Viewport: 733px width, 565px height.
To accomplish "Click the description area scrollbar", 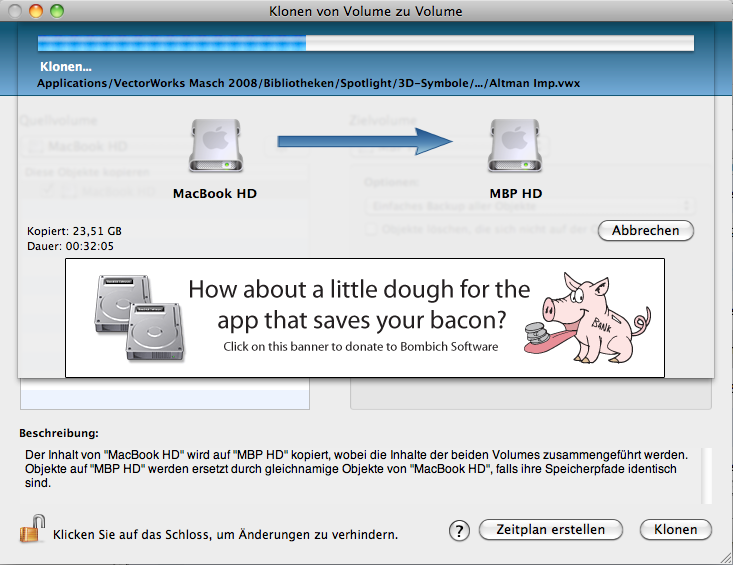I will (707, 475).
